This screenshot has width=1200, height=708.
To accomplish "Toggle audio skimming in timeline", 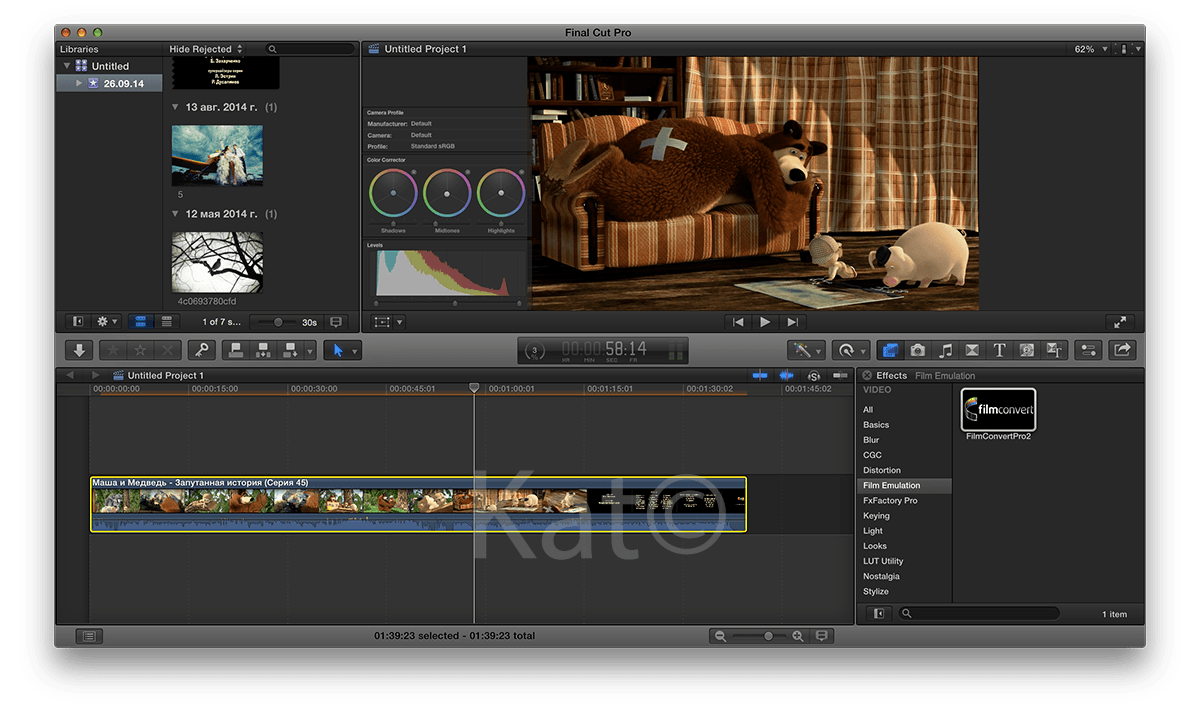I will click(x=786, y=376).
